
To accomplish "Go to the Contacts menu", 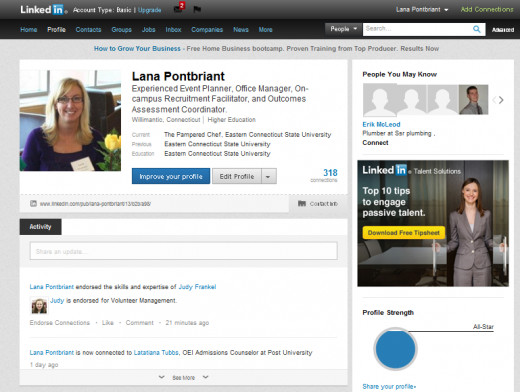I will click(x=88, y=30).
